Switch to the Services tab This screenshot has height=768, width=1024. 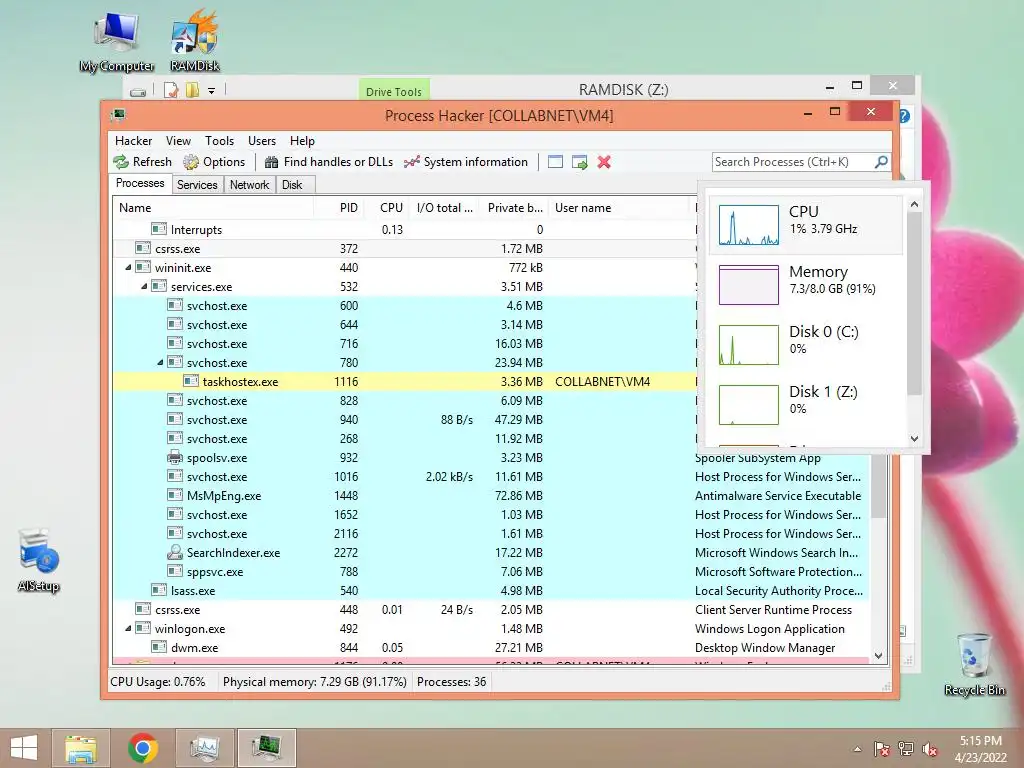coord(197,185)
